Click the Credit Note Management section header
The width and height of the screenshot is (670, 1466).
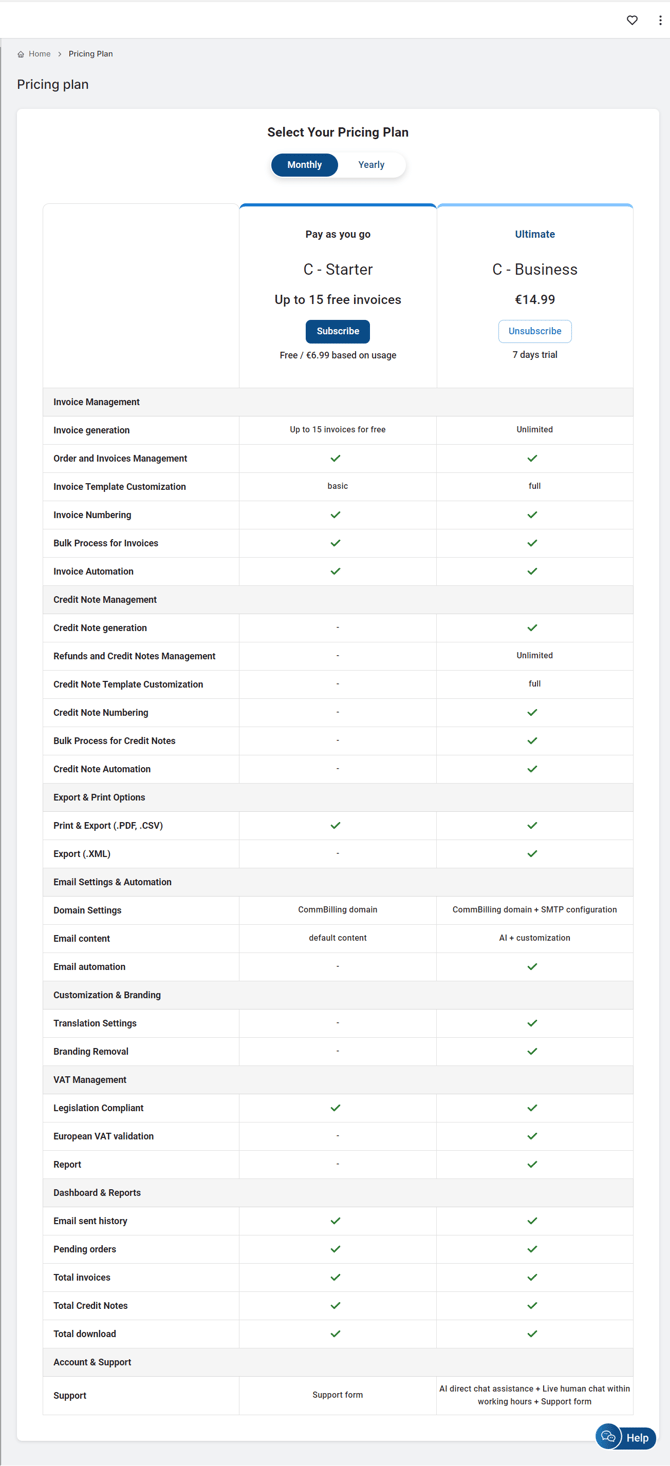tap(105, 600)
